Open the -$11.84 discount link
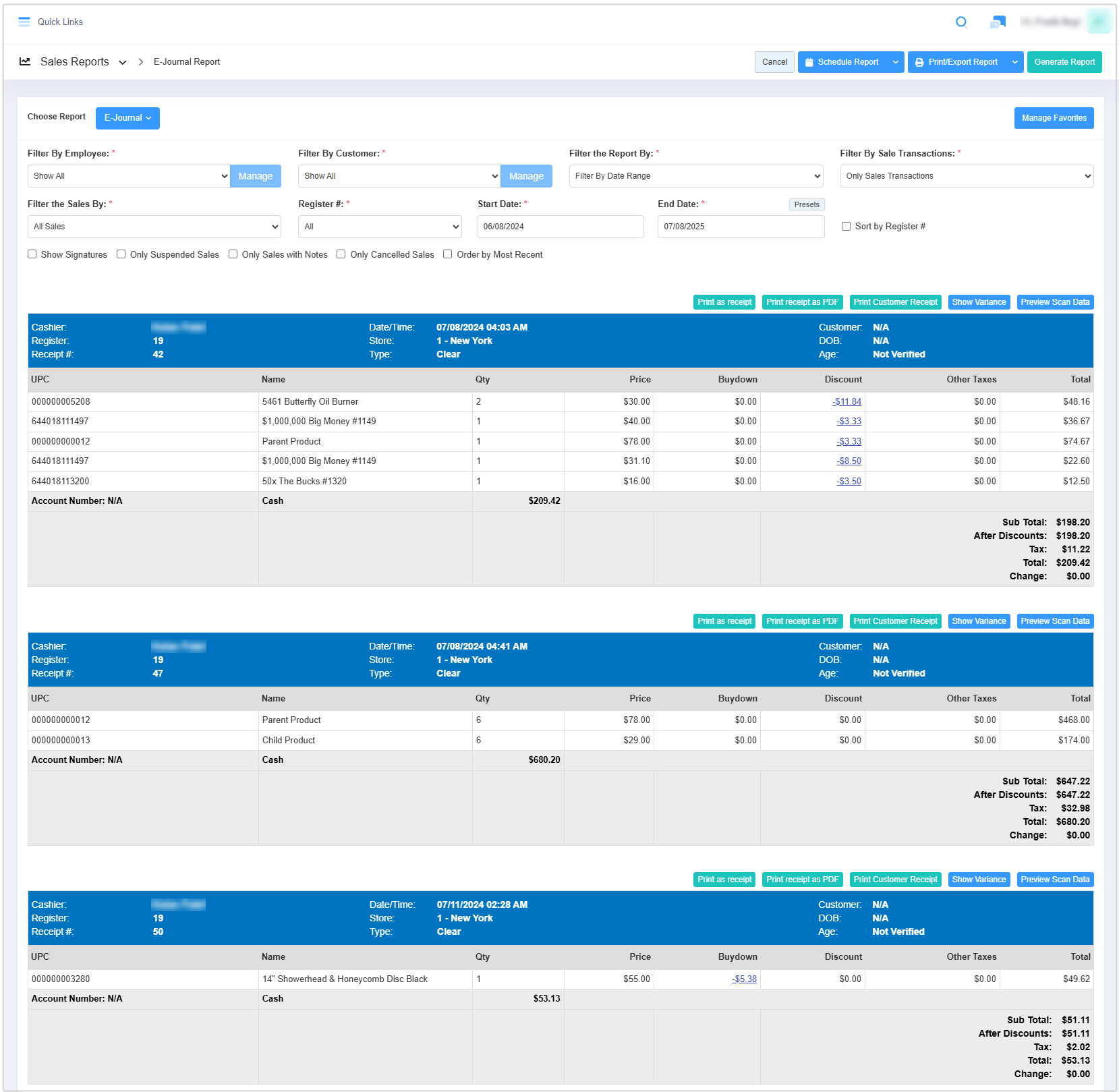Screen dimensions: 1119x1092 847,401
